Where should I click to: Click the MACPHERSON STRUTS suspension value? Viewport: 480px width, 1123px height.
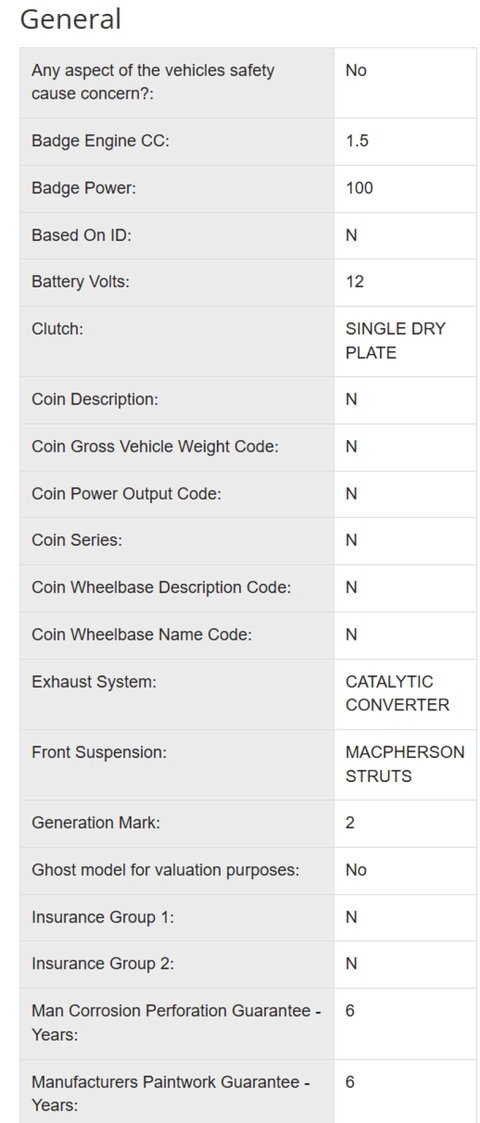405,764
